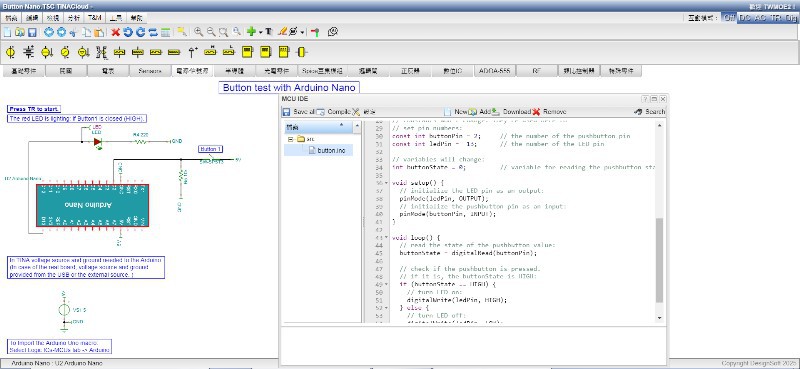This screenshot has height=369, width=800.
Task: Click the red LED symbol in schematic
Action: pyautogui.click(x=97, y=142)
